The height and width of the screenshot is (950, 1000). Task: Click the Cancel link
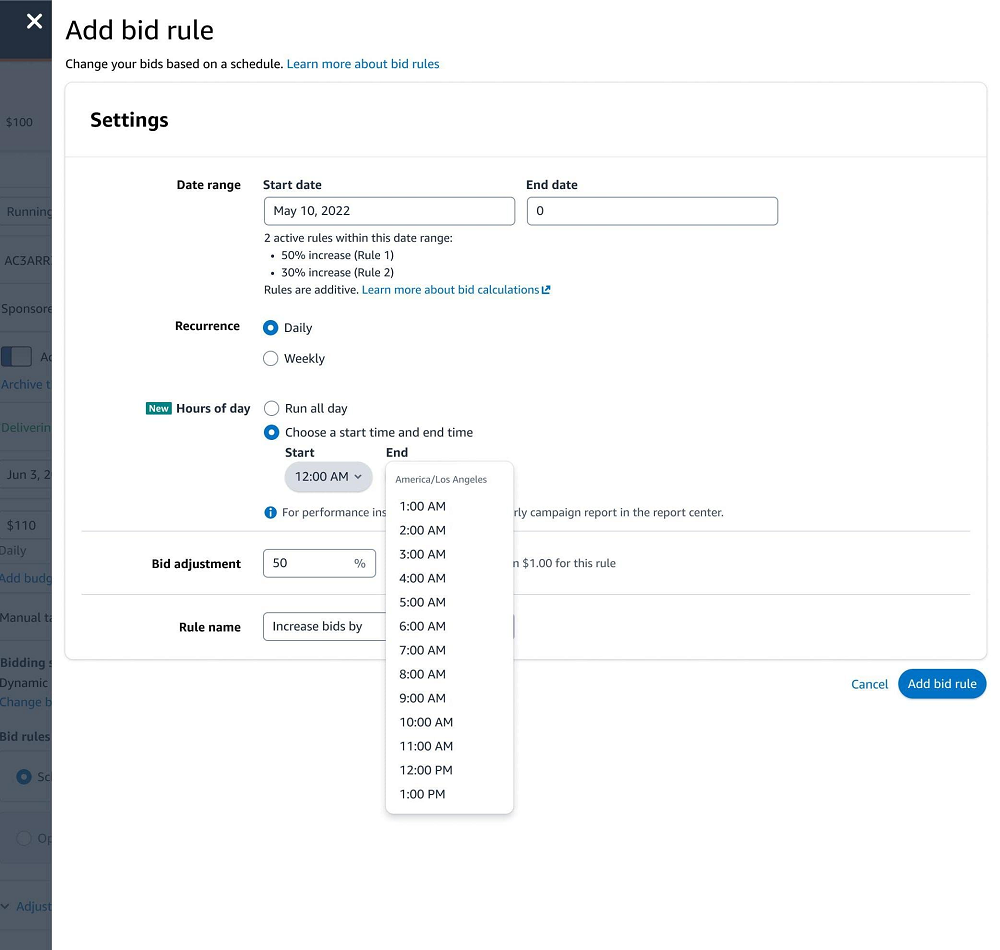tap(868, 684)
